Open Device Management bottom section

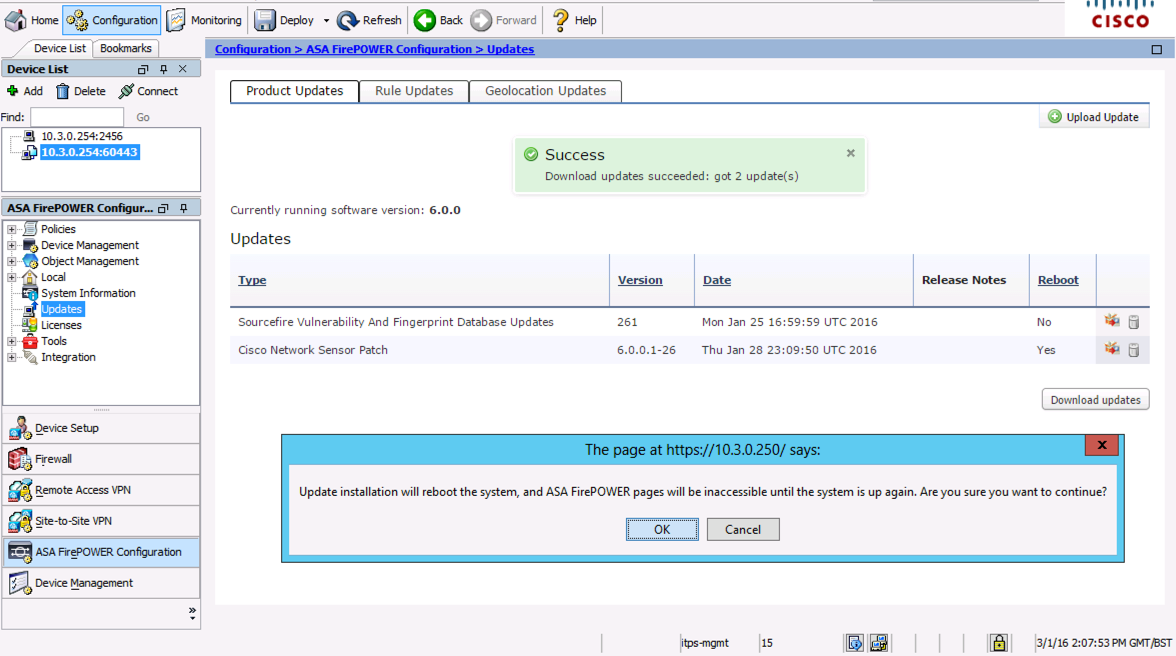101,583
